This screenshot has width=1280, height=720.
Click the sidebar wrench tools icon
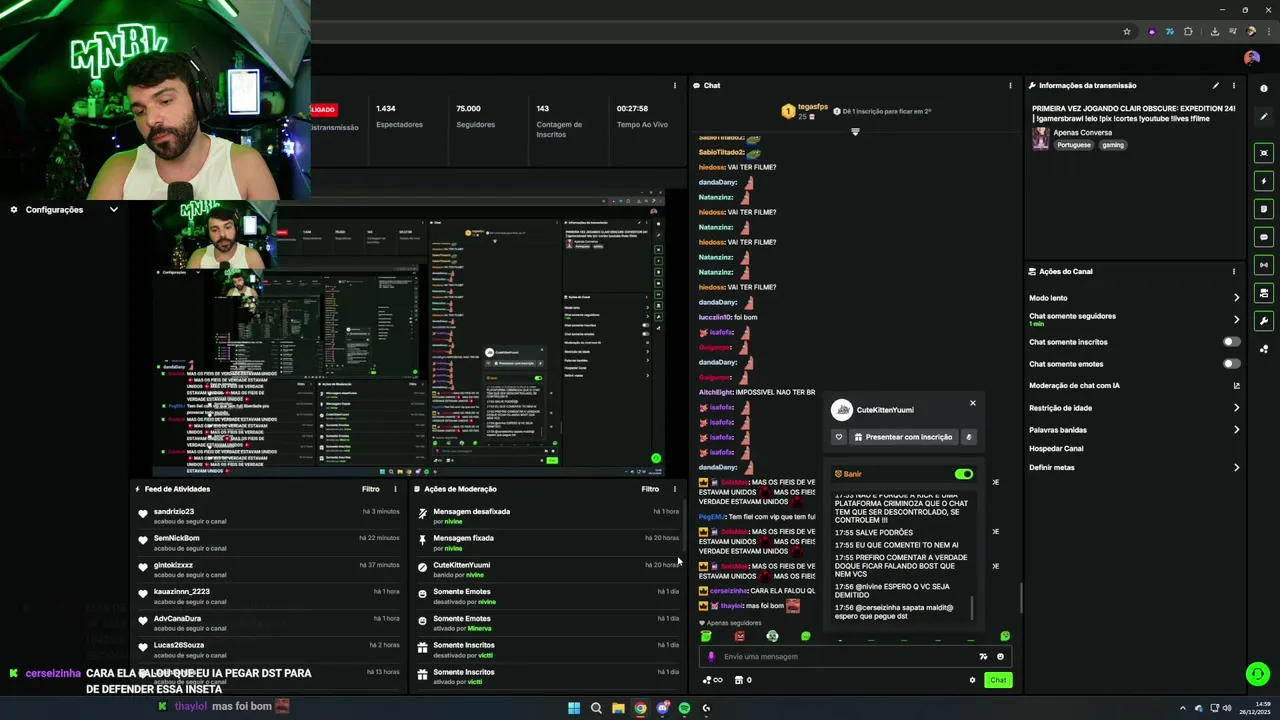pyautogui.click(x=1264, y=321)
